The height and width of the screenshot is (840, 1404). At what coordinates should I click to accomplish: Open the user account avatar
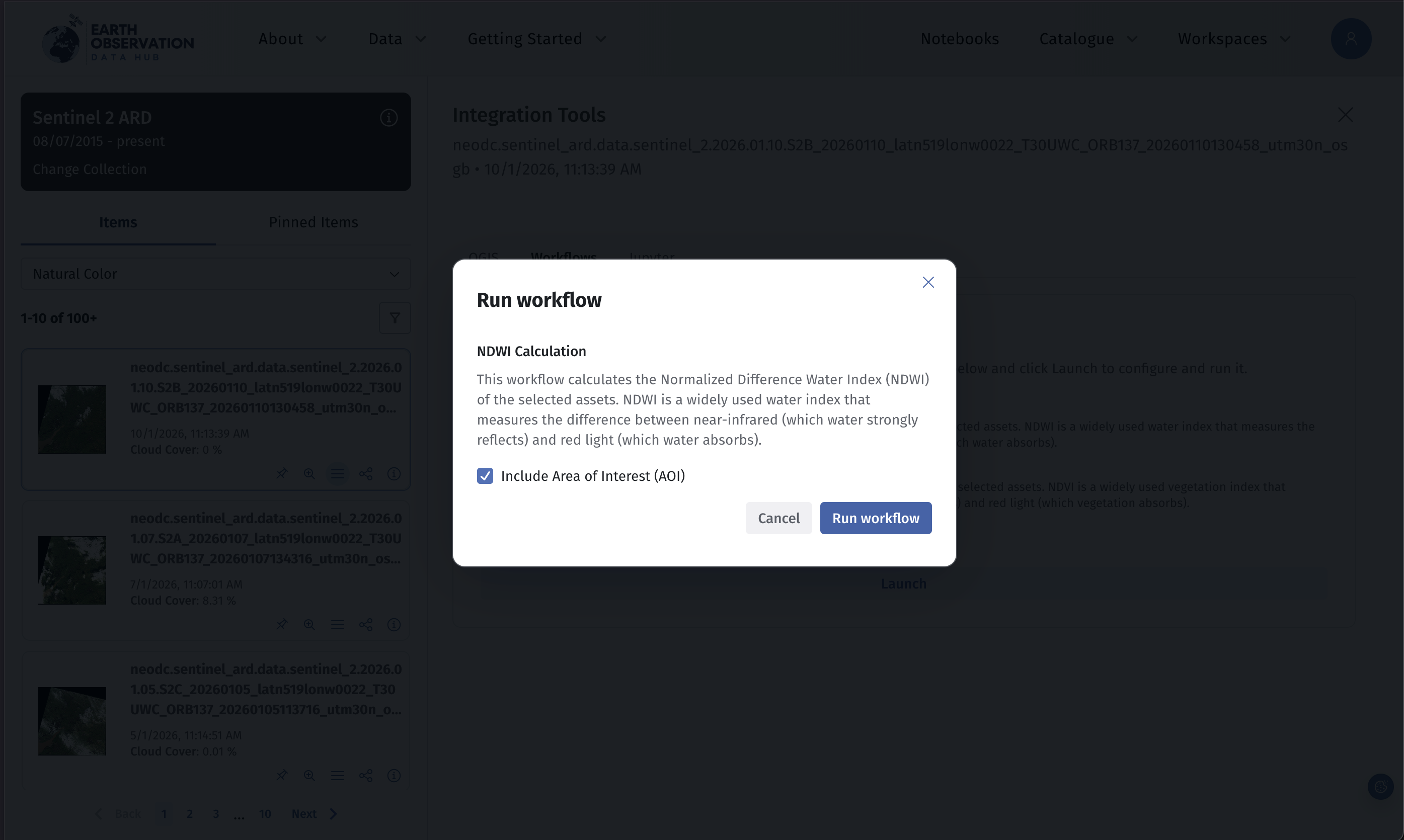point(1351,39)
